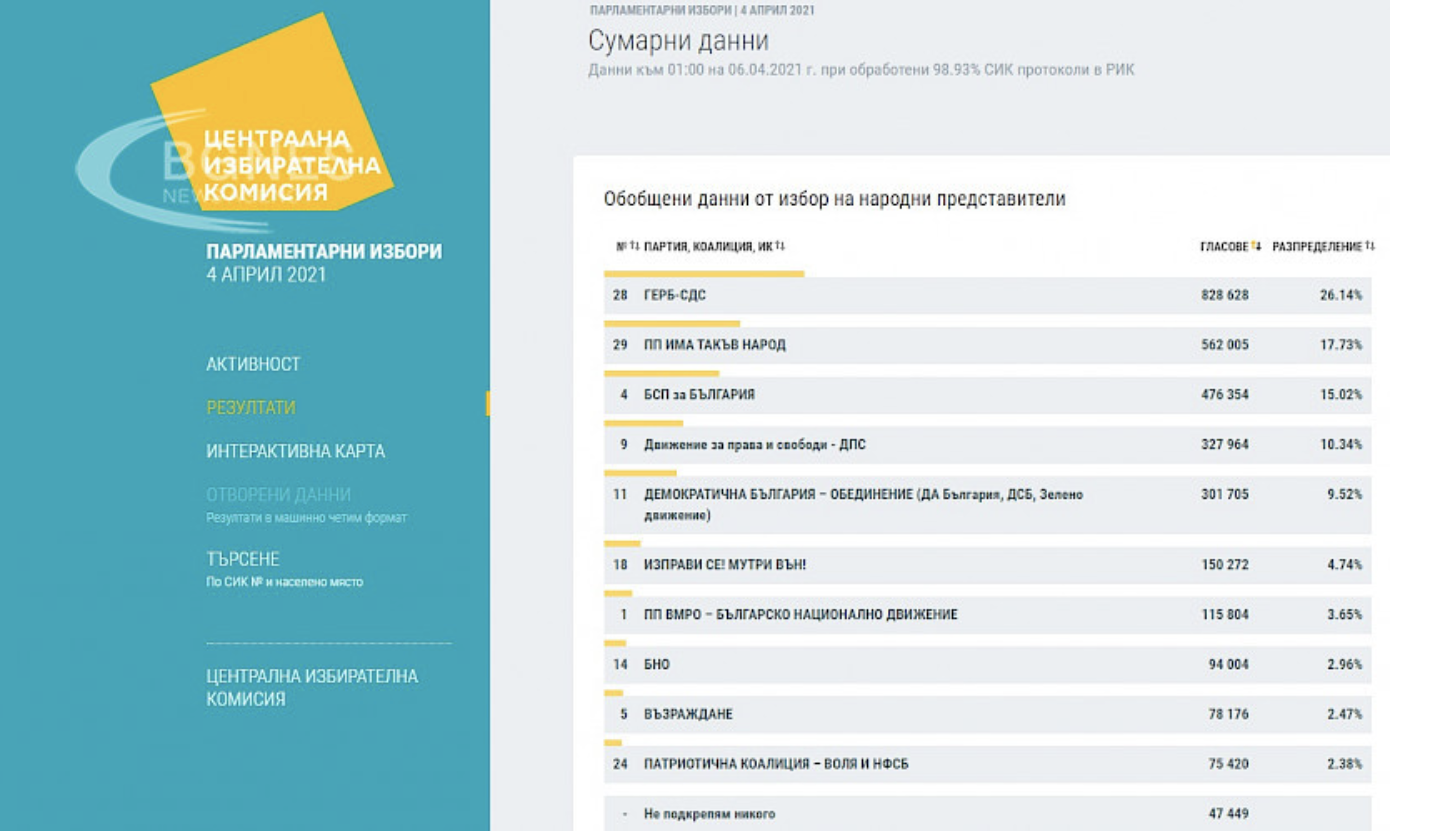Select the ГЕРБ-СДС row
The width and height of the screenshot is (1434, 834).
pos(987,296)
